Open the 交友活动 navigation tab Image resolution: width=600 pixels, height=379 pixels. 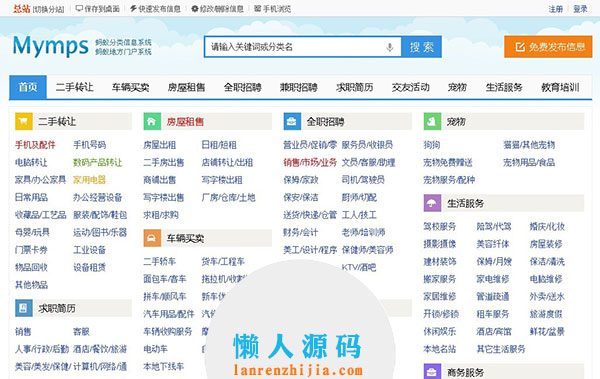click(411, 87)
